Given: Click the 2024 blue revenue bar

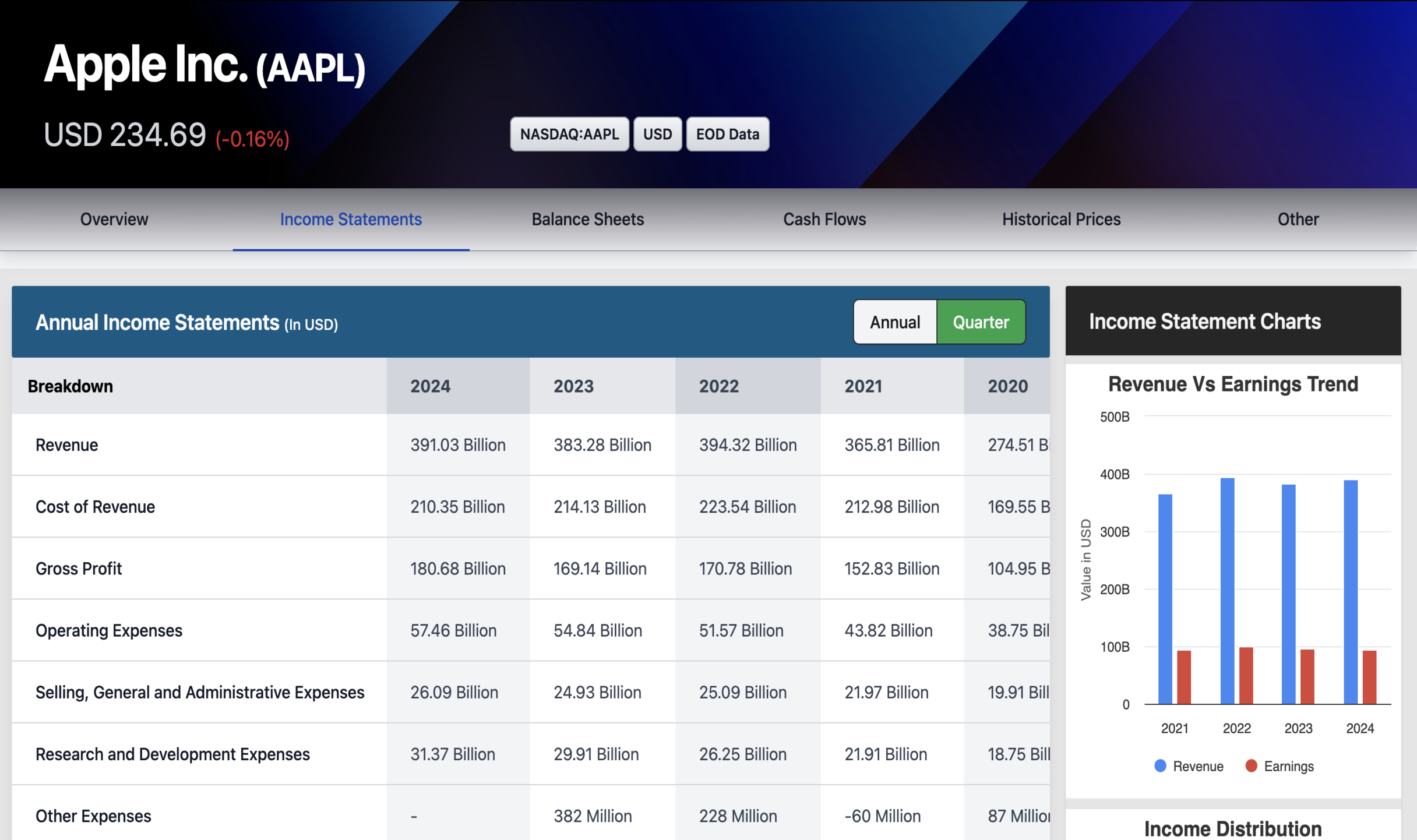Looking at the screenshot, I should [x=1351, y=592].
